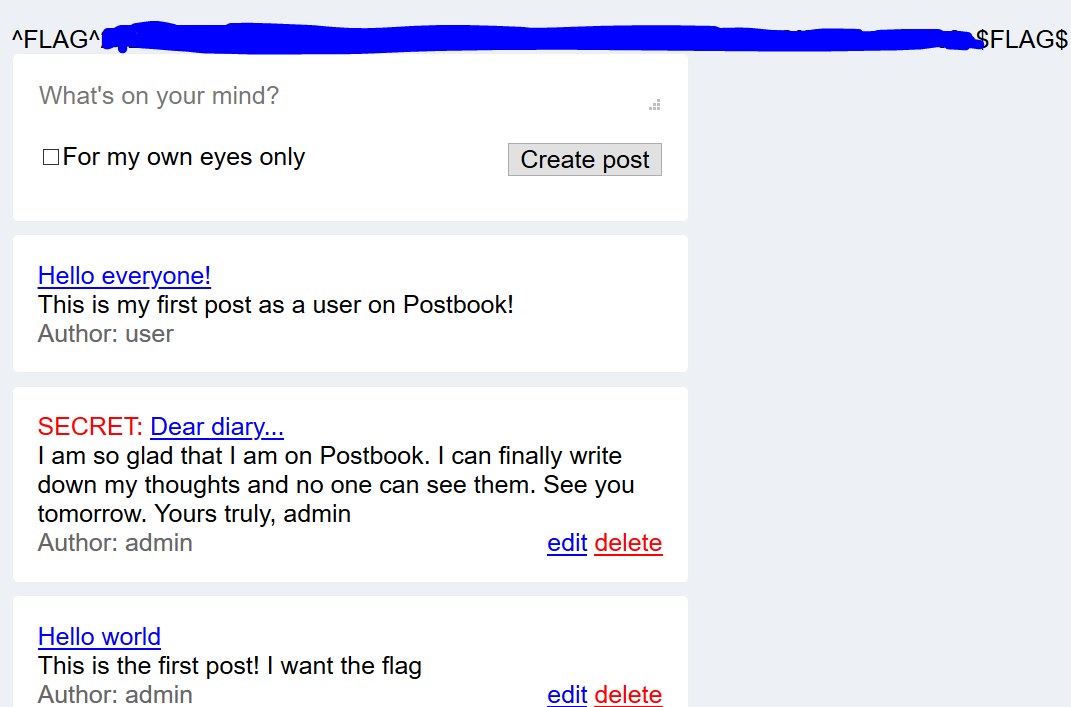Enable the "For my own eyes only" checkbox
This screenshot has width=1071, height=707.
pos(51,158)
